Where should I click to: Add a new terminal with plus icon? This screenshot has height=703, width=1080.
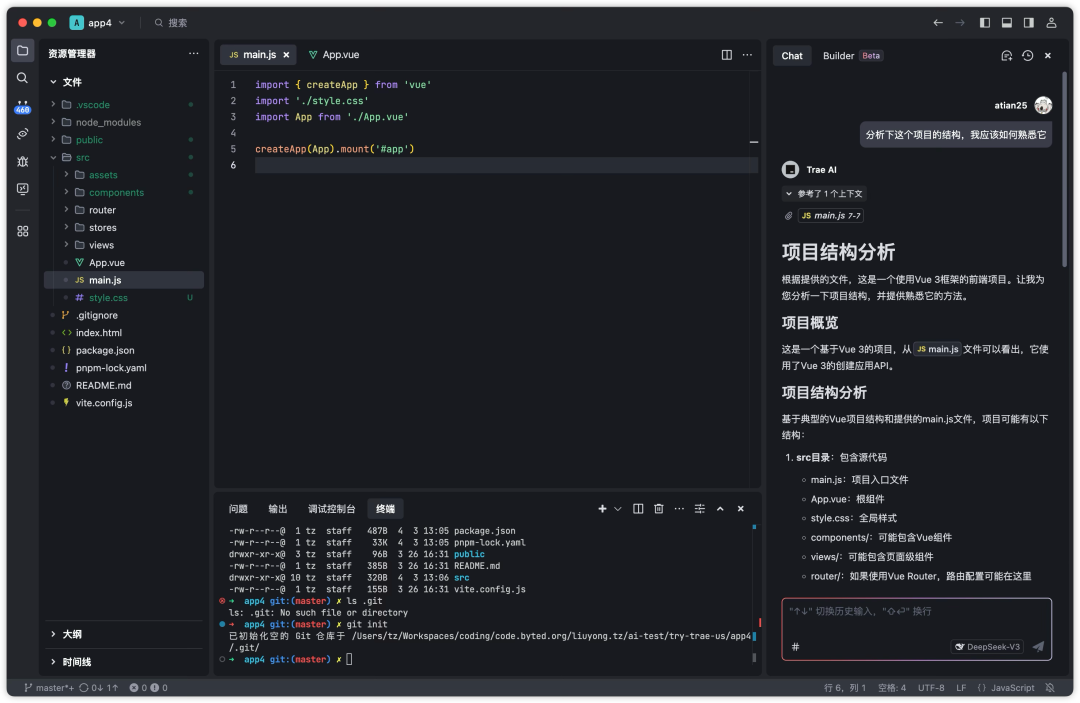click(602, 509)
